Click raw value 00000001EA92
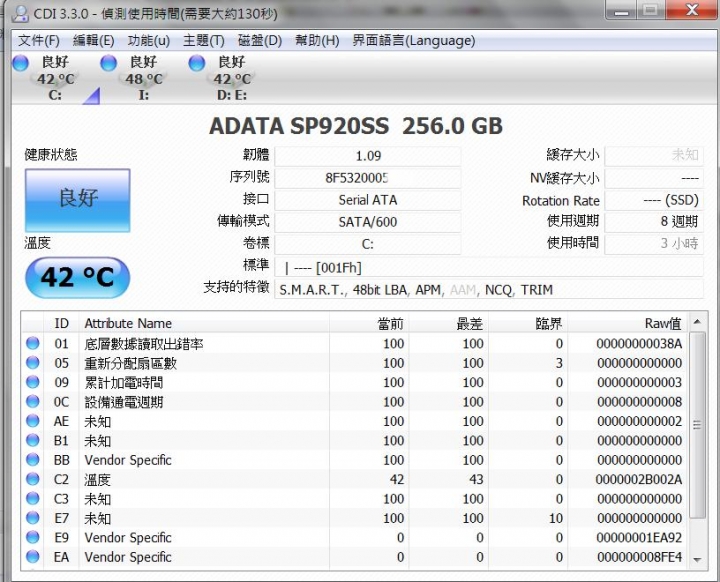This screenshot has width=720, height=582. [639, 537]
